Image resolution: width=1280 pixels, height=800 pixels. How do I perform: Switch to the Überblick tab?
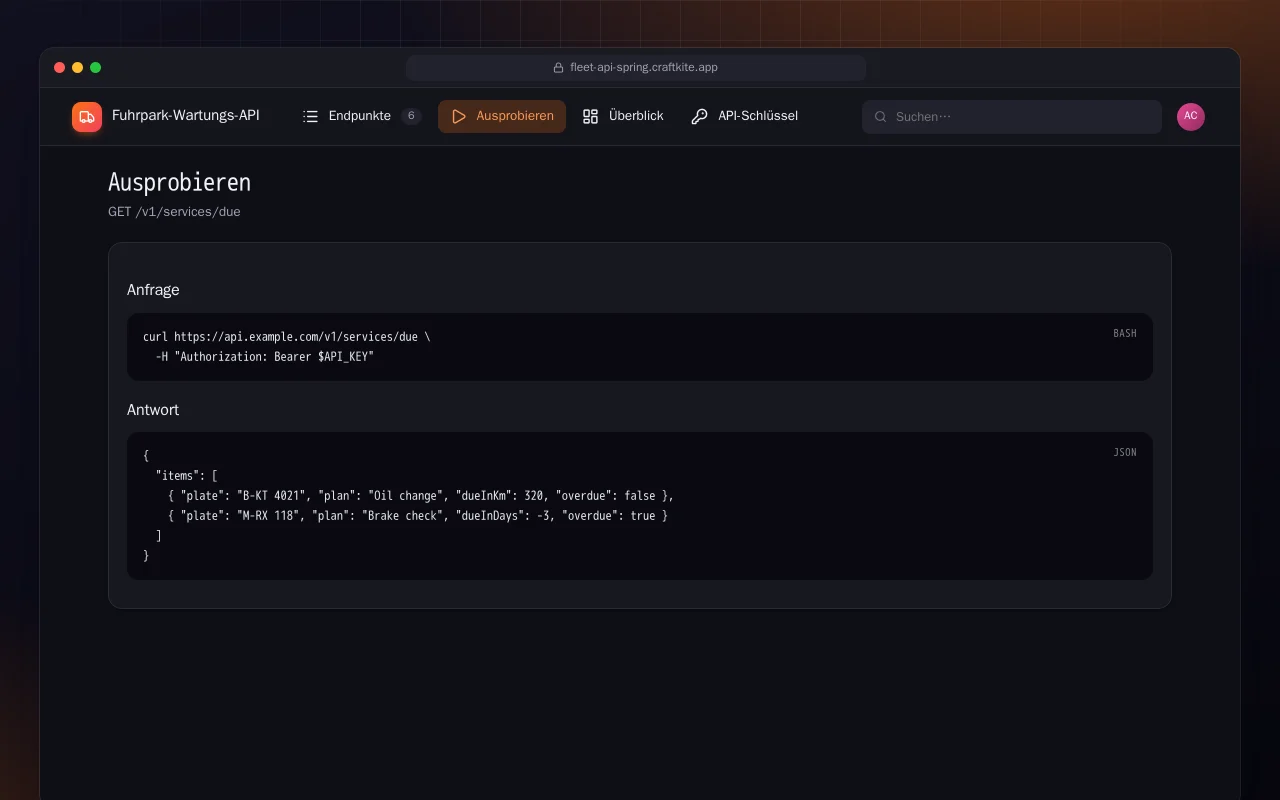click(623, 116)
